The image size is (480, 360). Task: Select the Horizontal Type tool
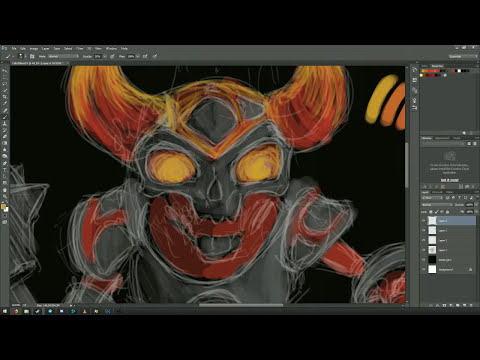coord(5,169)
